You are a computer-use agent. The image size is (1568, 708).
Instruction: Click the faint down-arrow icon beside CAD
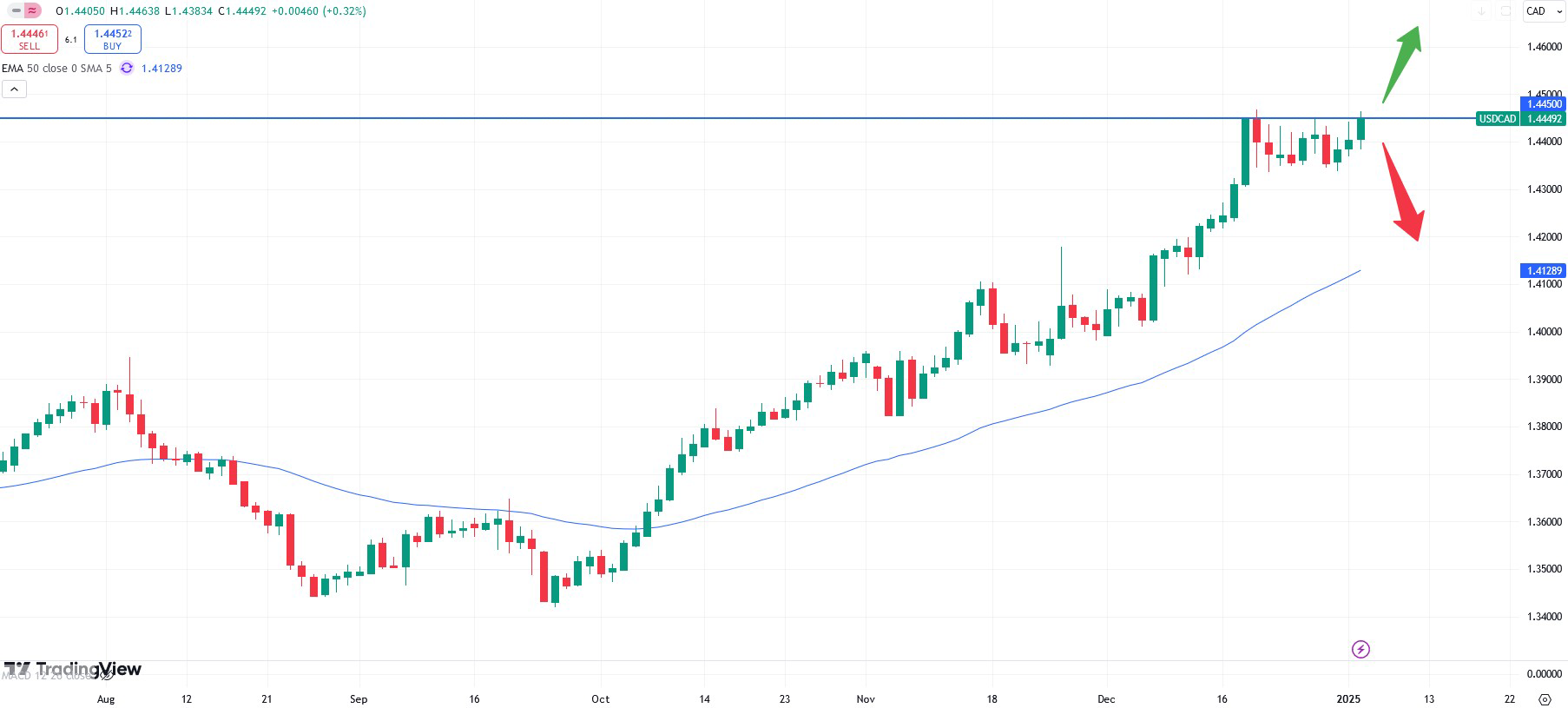[x=1482, y=11]
